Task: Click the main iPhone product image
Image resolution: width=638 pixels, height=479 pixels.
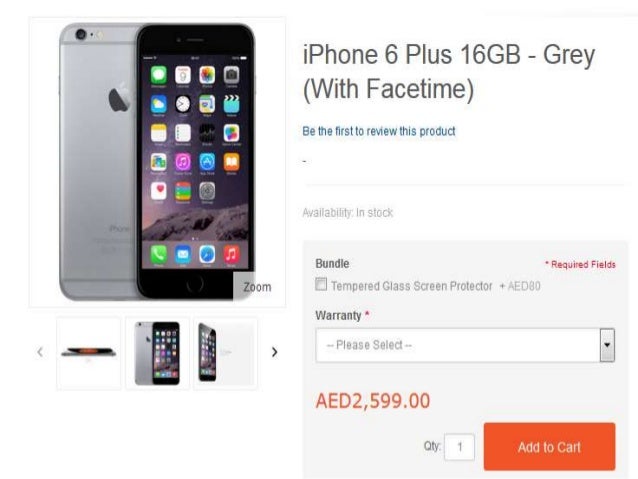Action: point(157,162)
